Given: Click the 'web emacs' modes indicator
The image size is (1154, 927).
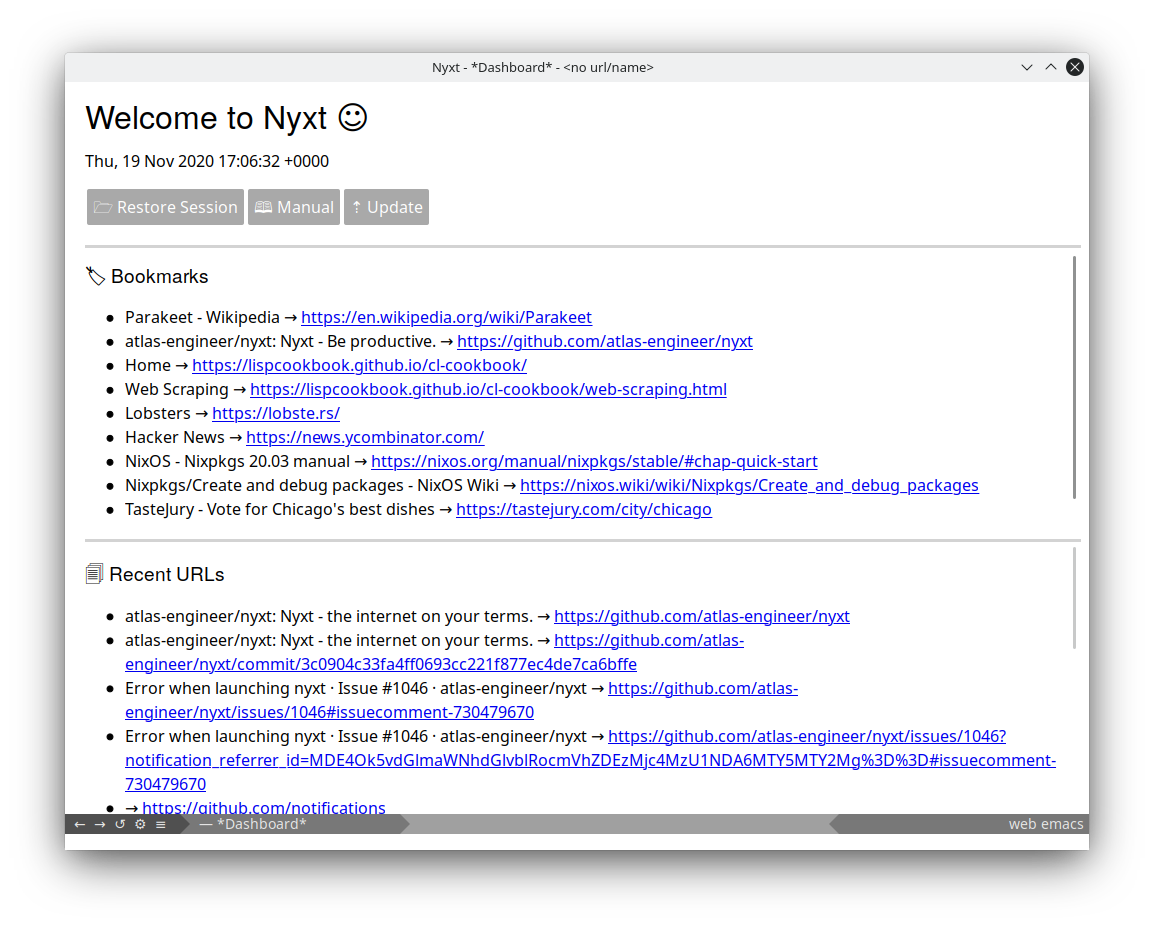Looking at the screenshot, I should coord(1045,825).
